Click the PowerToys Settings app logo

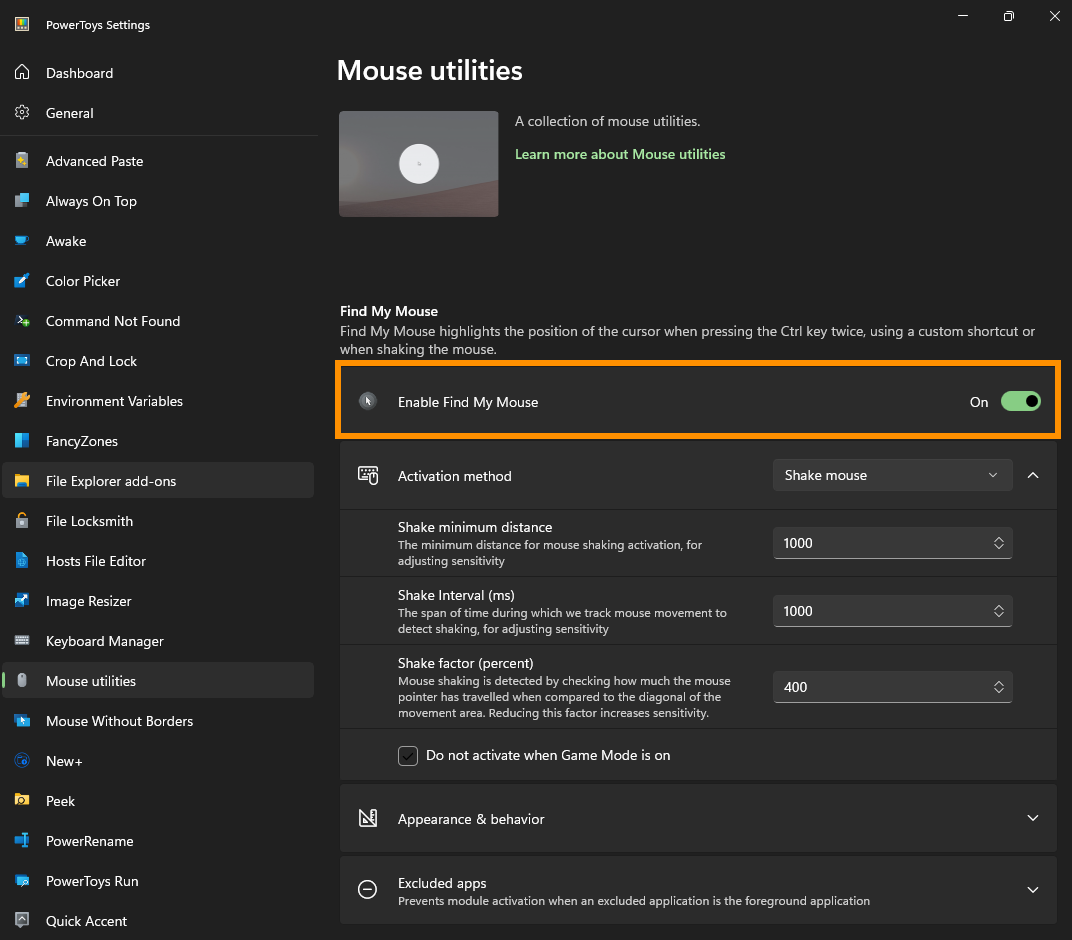[x=22, y=24]
